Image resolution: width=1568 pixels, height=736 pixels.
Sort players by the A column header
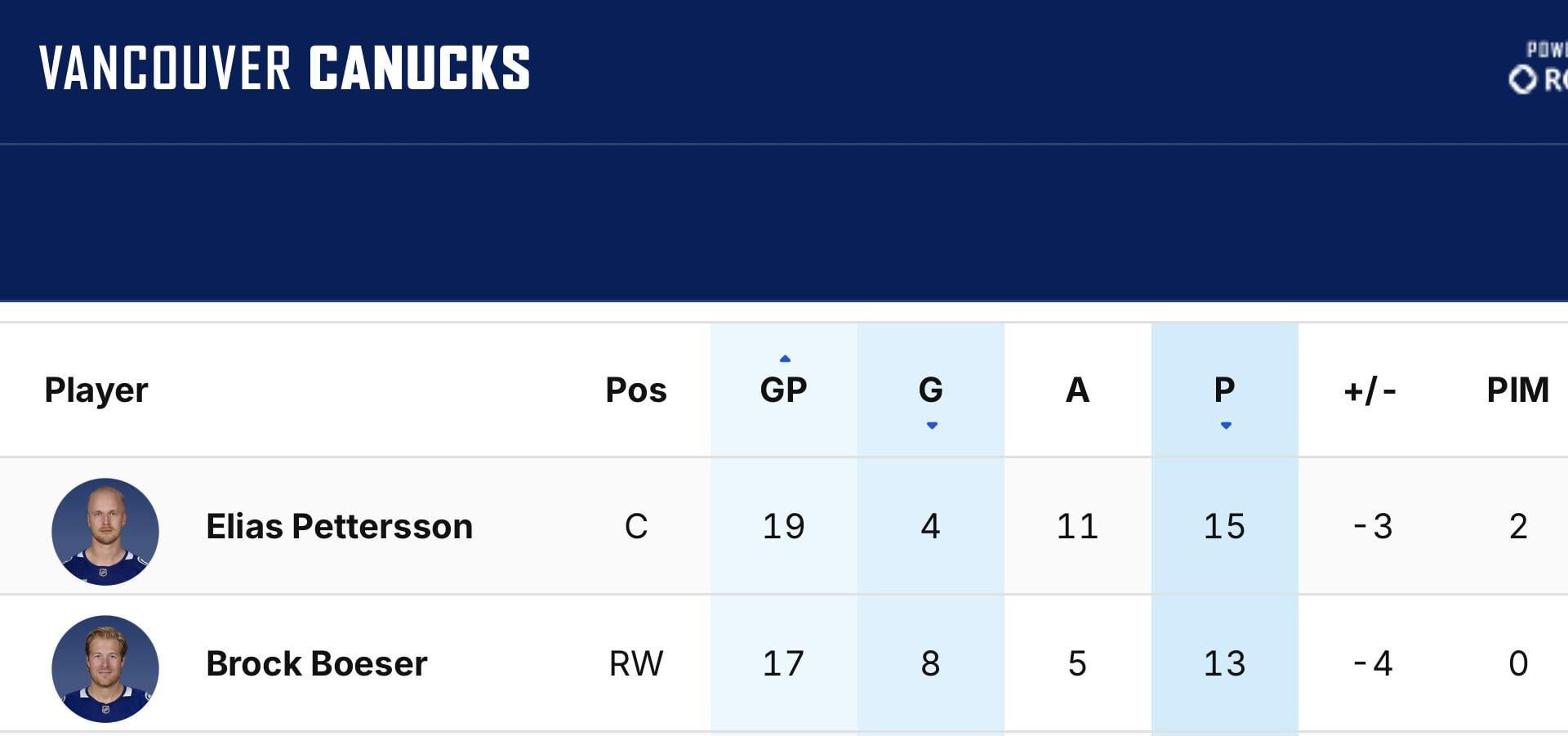coord(1077,390)
